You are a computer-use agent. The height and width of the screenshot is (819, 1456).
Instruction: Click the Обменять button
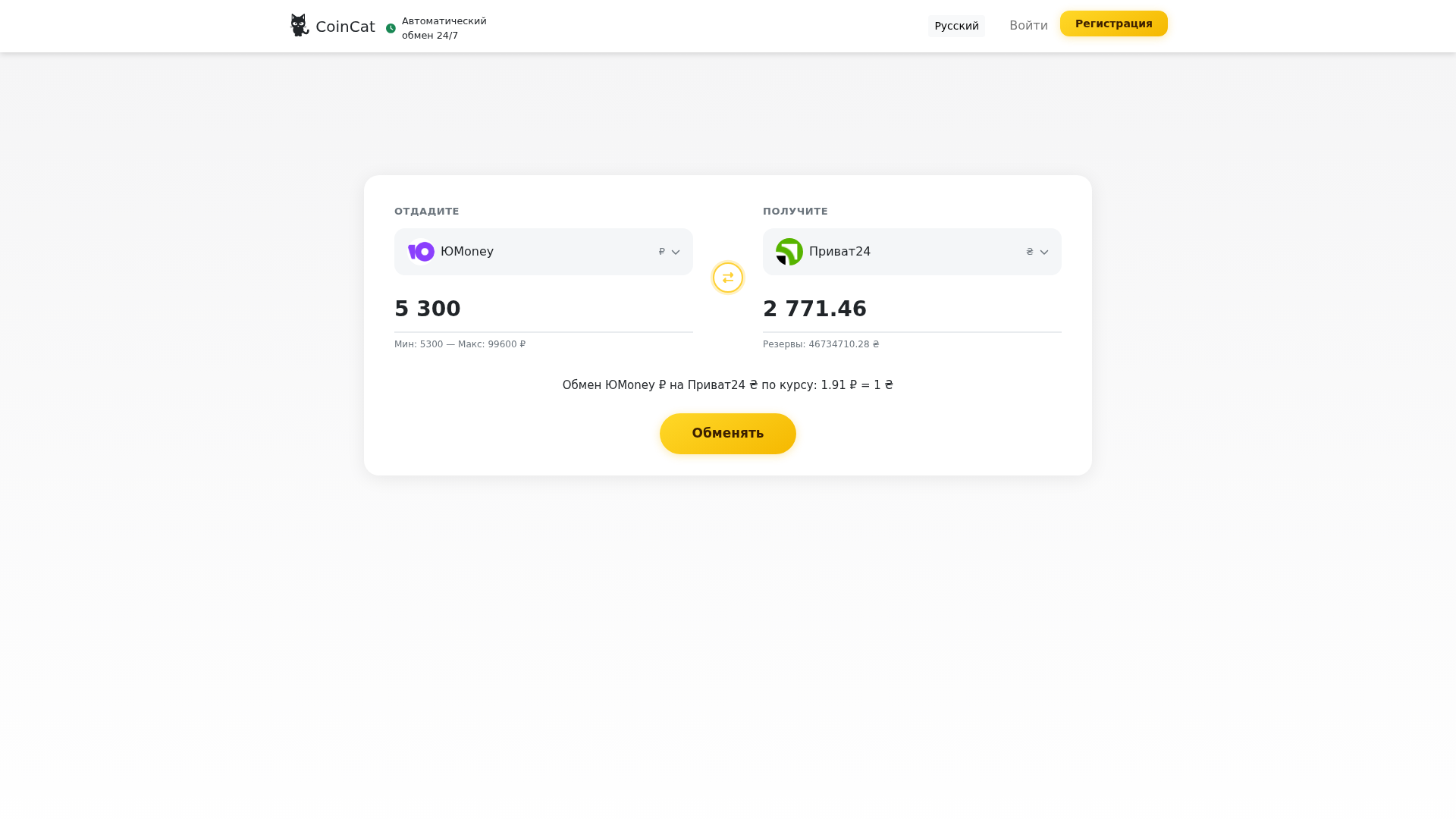point(727,434)
